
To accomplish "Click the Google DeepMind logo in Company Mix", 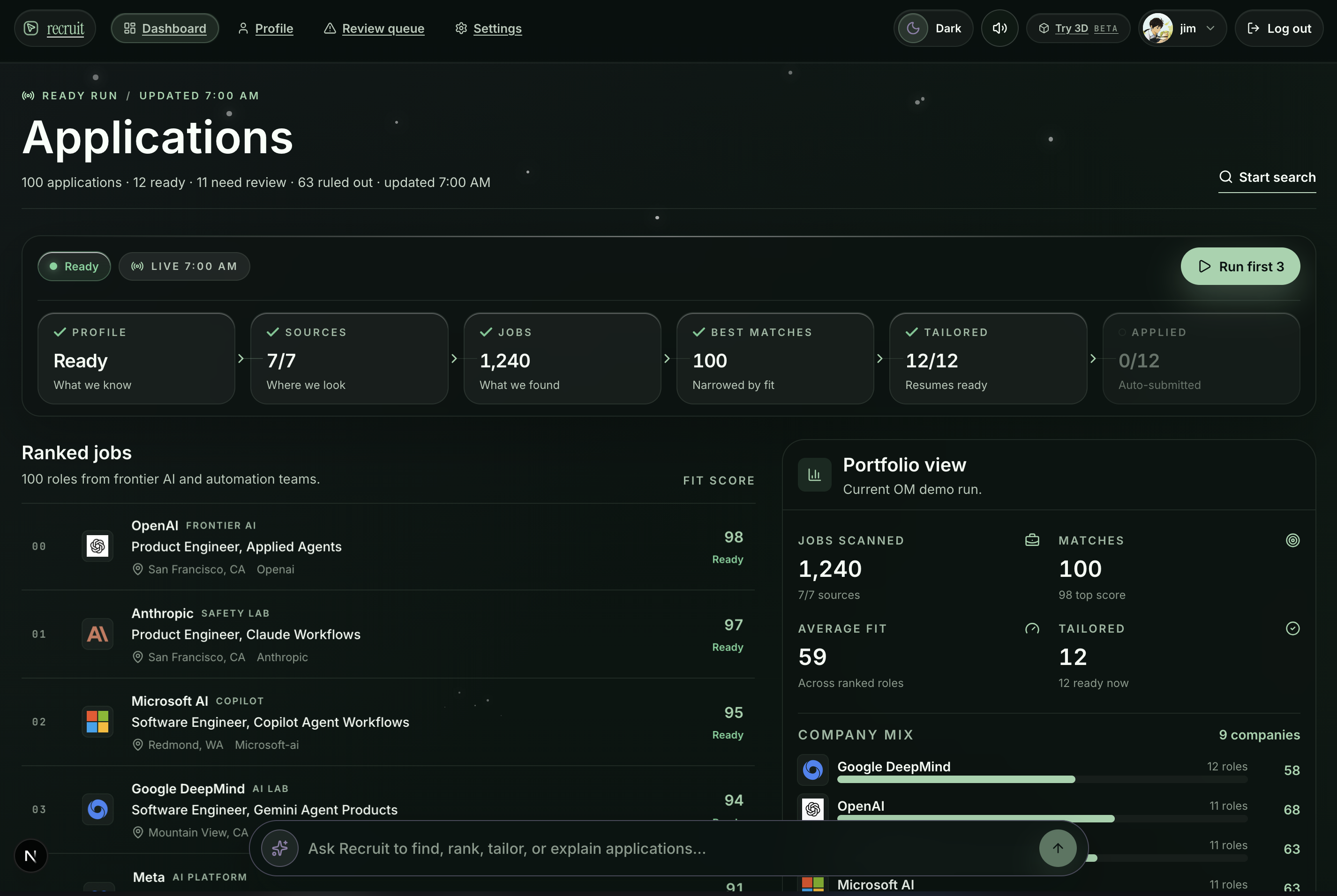I will (812, 770).
